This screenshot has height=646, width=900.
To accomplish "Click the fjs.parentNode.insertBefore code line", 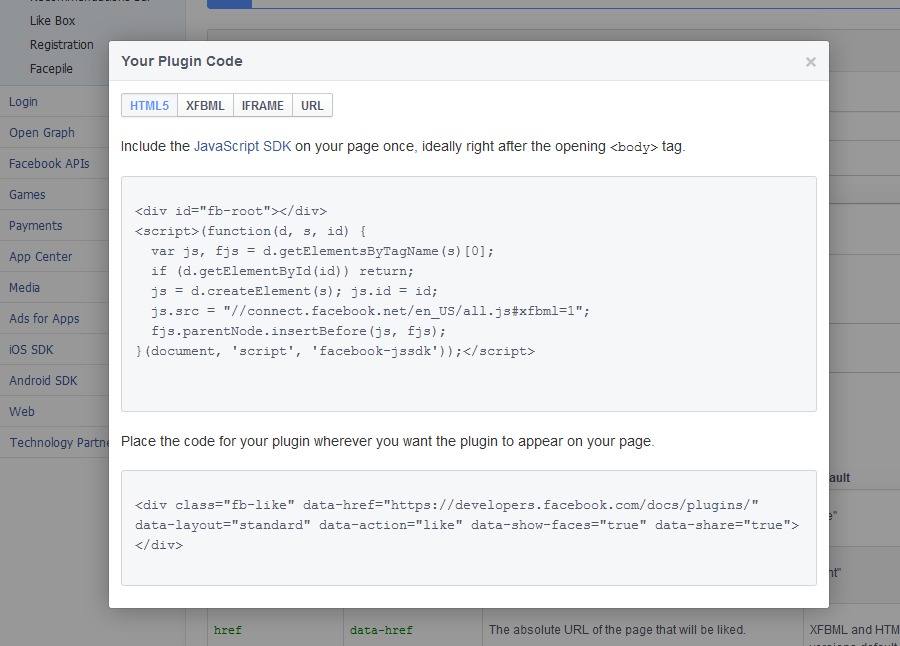I will click(x=298, y=331).
